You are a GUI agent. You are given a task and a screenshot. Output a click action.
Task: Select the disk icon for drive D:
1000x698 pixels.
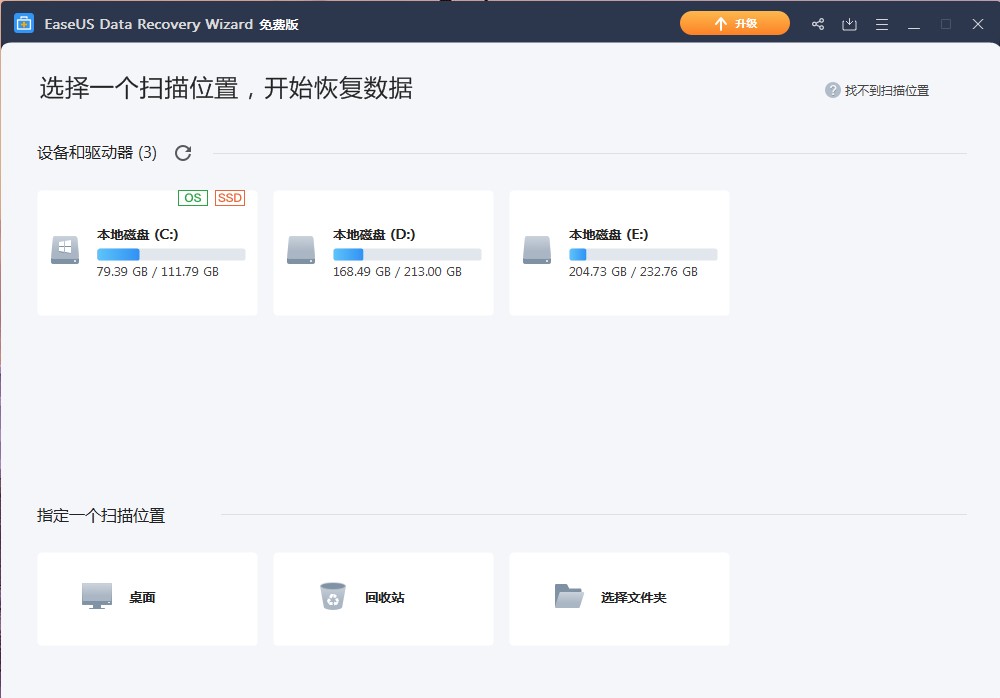tap(301, 250)
